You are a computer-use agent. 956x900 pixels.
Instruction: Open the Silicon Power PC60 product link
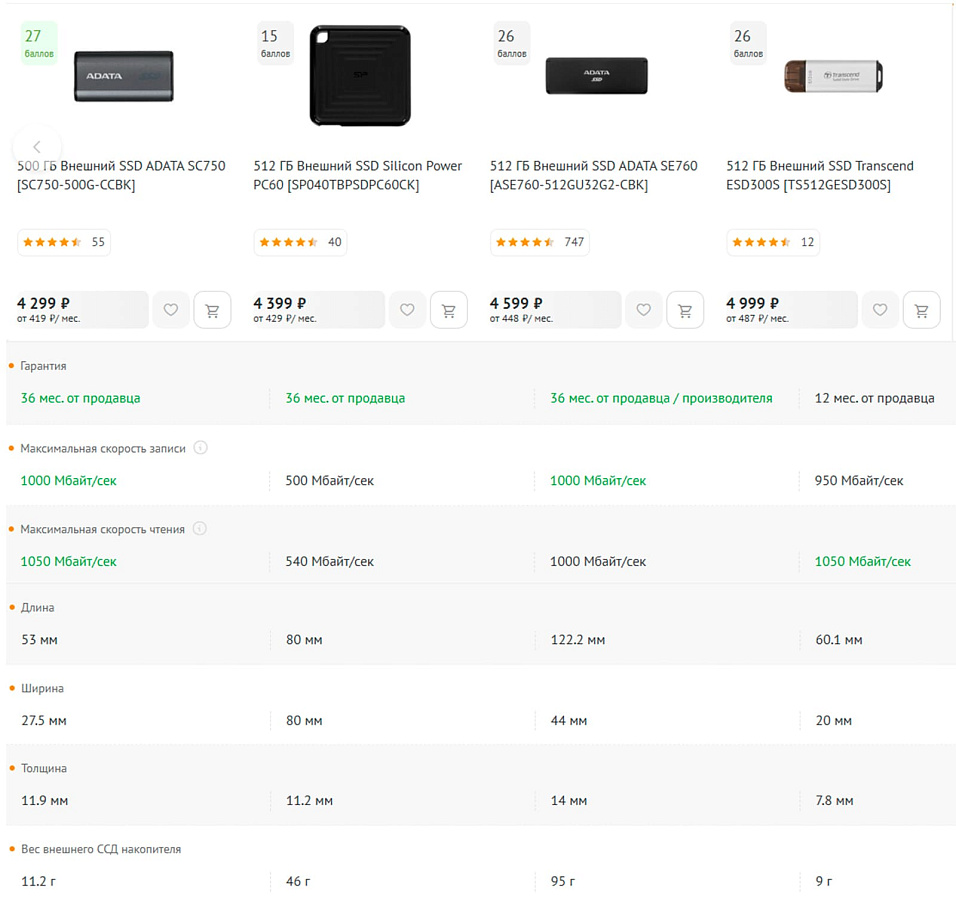(357, 175)
